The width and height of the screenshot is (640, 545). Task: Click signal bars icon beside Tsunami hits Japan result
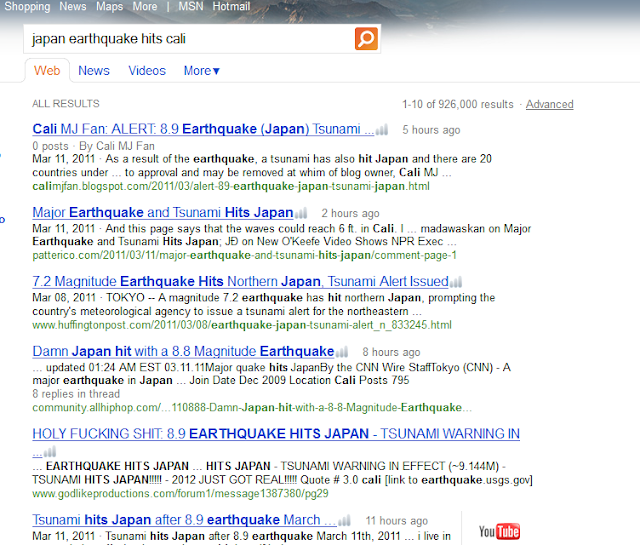(x=344, y=521)
